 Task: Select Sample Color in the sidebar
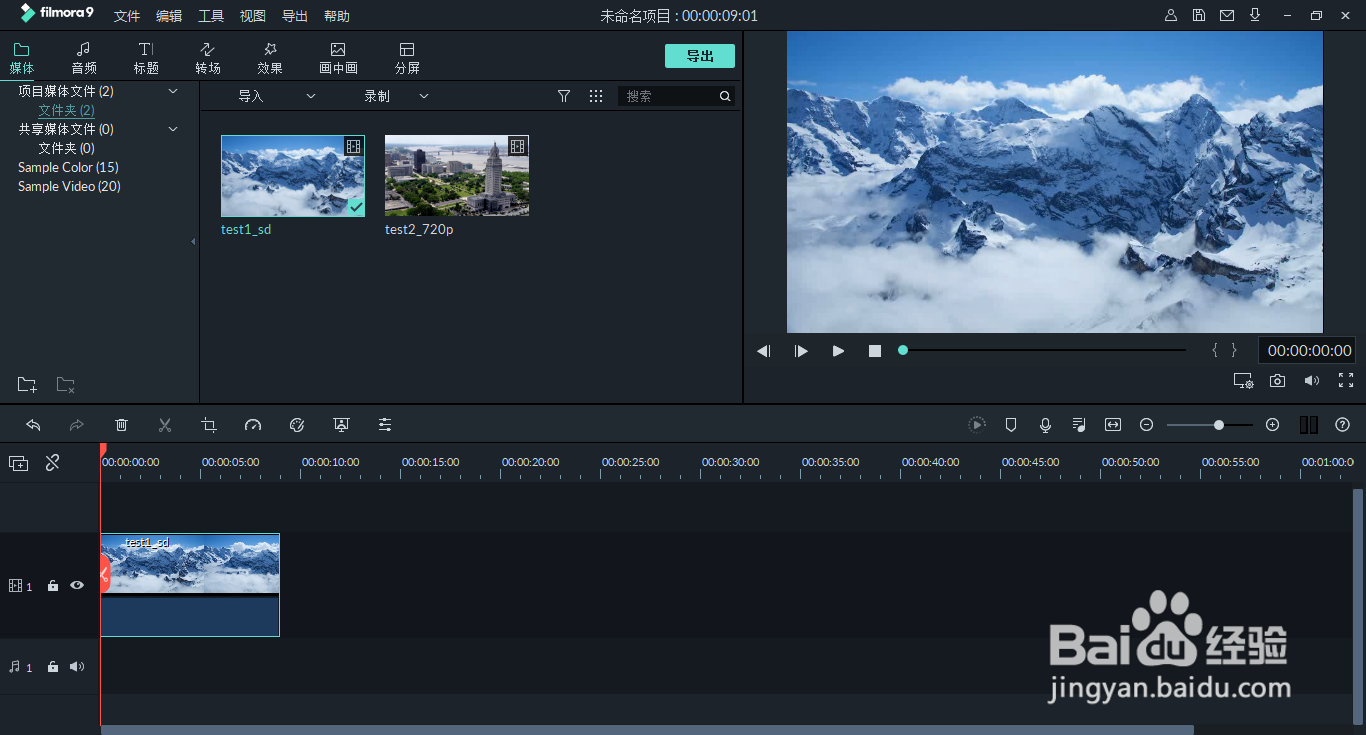click(67, 167)
